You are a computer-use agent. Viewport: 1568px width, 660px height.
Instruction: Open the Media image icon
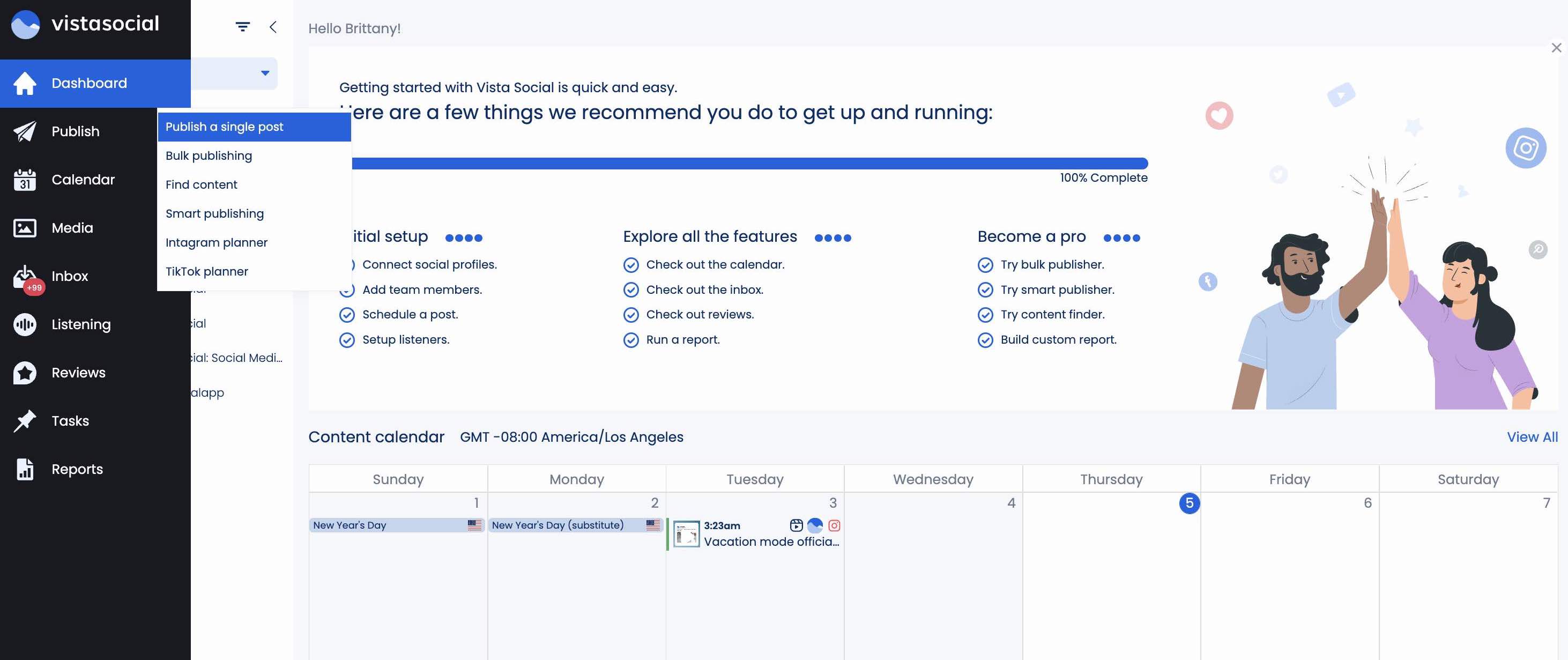coord(25,228)
